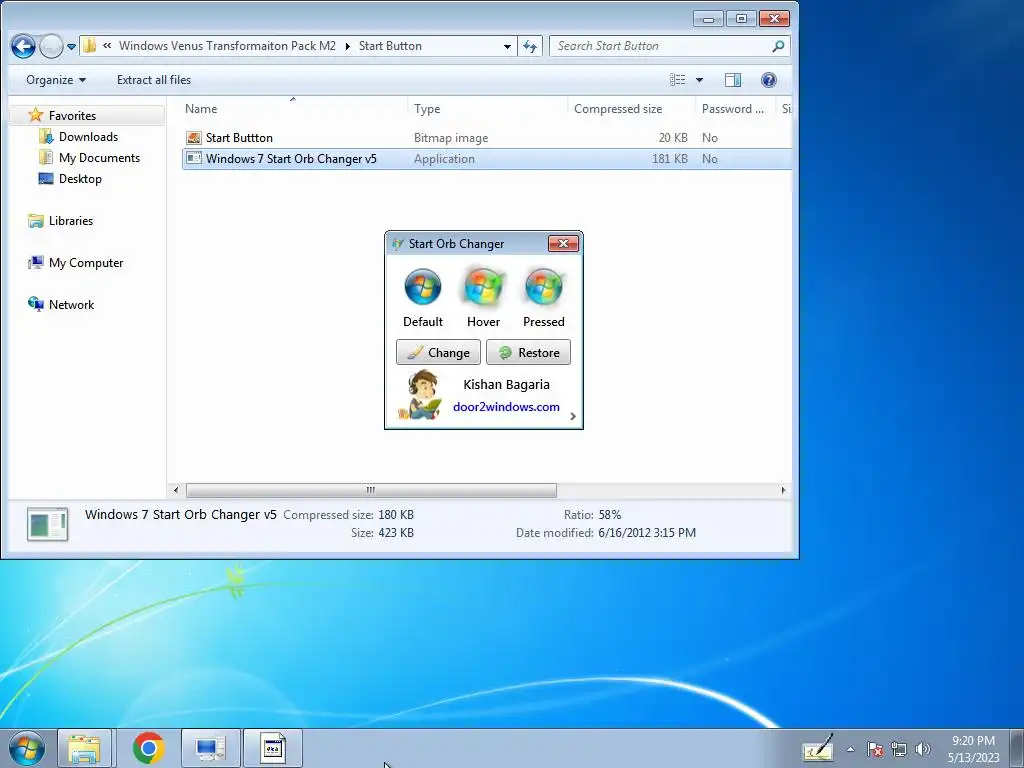This screenshot has width=1024, height=768.
Task: Open Explorer help
Action: (769, 80)
